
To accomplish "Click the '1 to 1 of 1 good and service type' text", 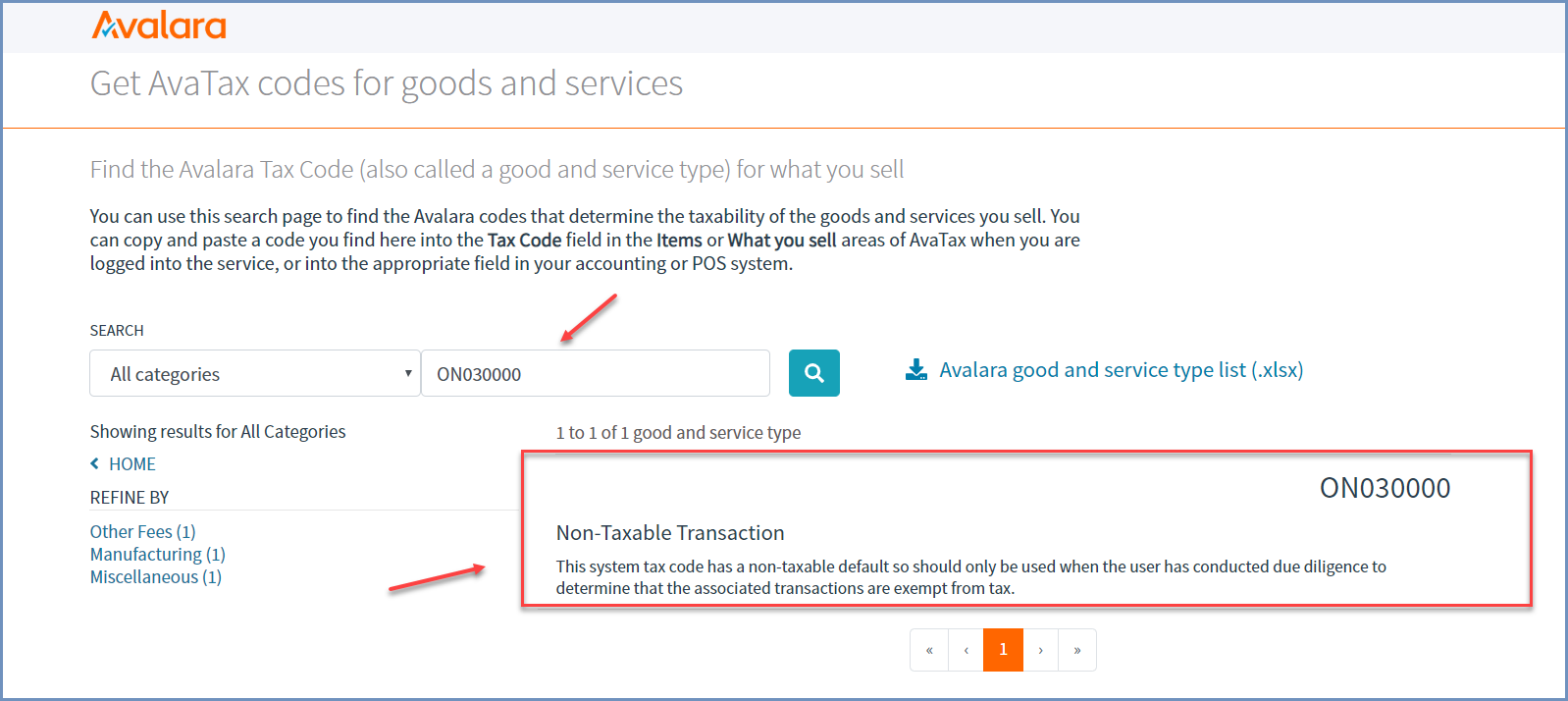I will click(x=678, y=433).
